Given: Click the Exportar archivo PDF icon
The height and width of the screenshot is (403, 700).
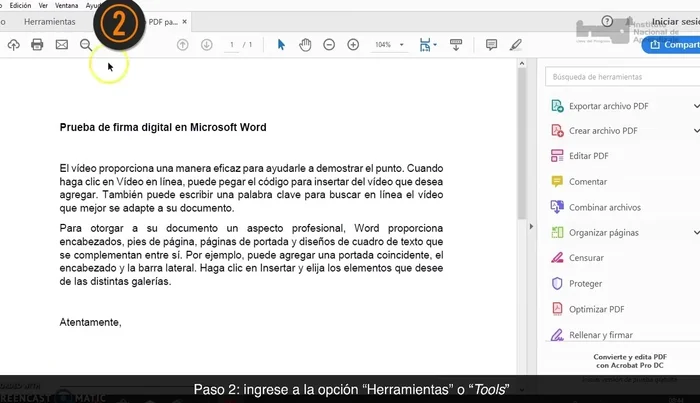Looking at the screenshot, I should pos(557,106).
